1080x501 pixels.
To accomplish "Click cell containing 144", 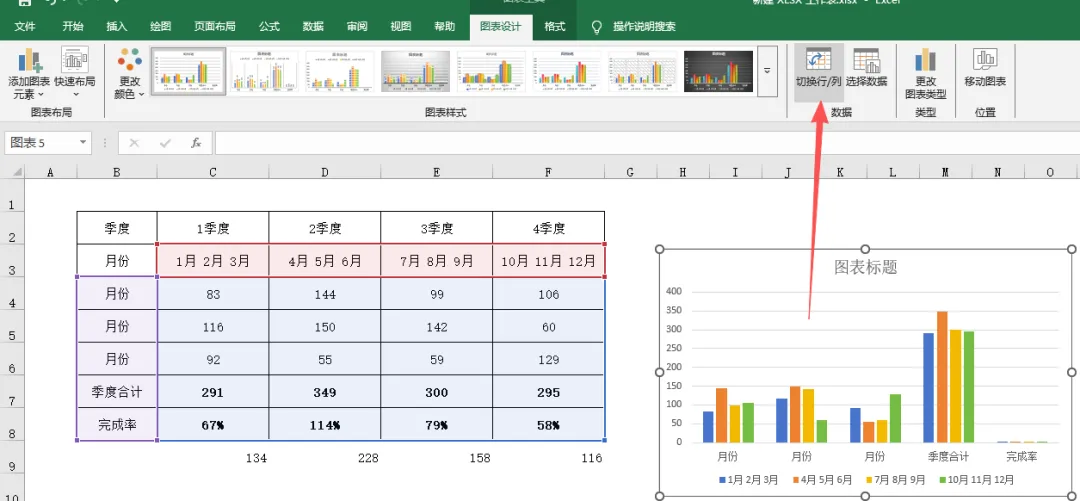I will (325, 294).
